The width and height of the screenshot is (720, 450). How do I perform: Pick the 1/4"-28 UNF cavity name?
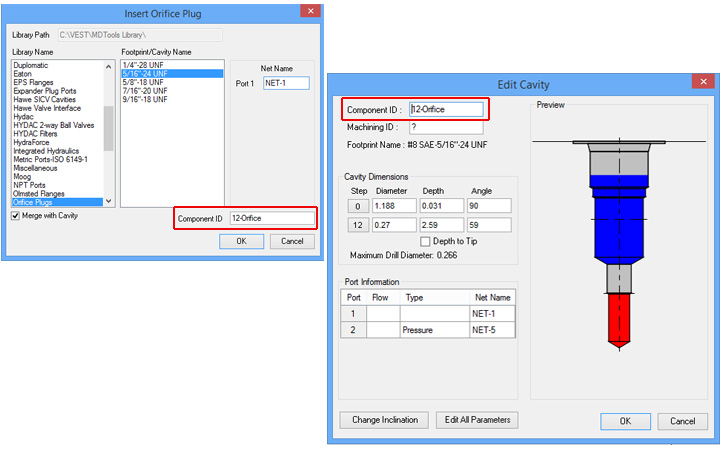(x=142, y=66)
